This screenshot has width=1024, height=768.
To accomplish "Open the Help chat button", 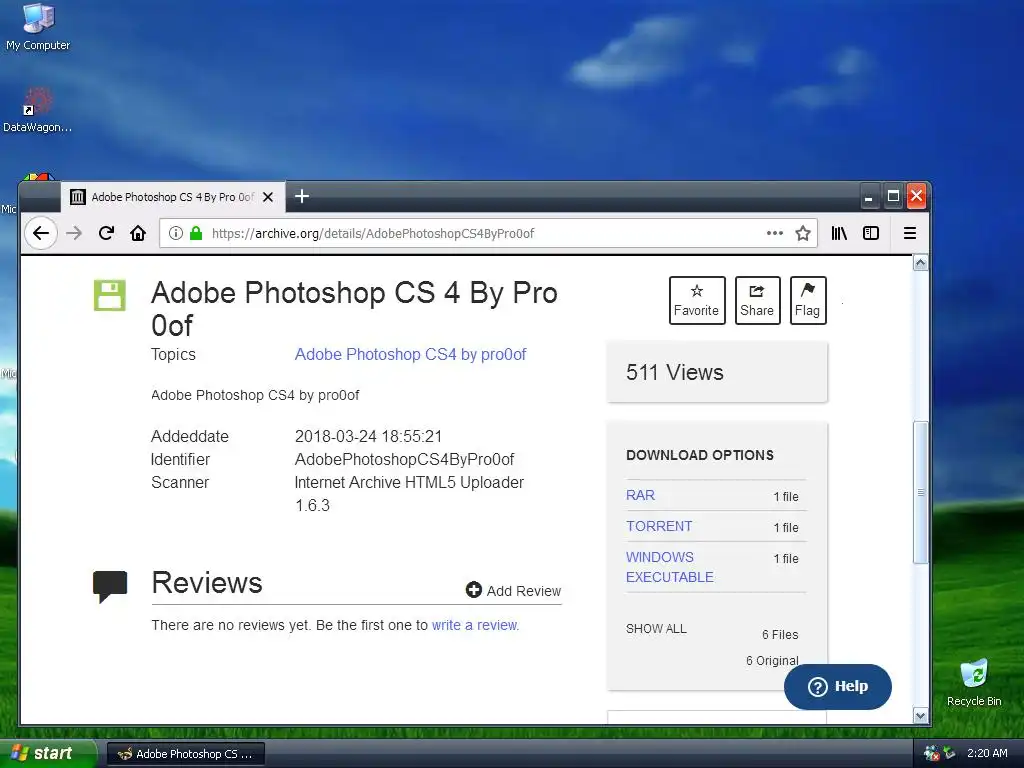I will 838,687.
